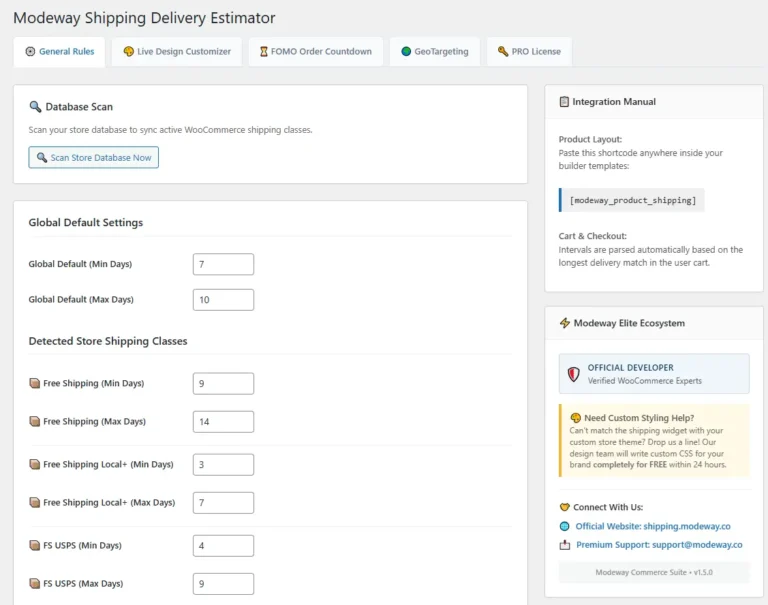The height and width of the screenshot is (605, 768).
Task: Click Scan Store Database Now button
Action: pyautogui.click(x=94, y=157)
